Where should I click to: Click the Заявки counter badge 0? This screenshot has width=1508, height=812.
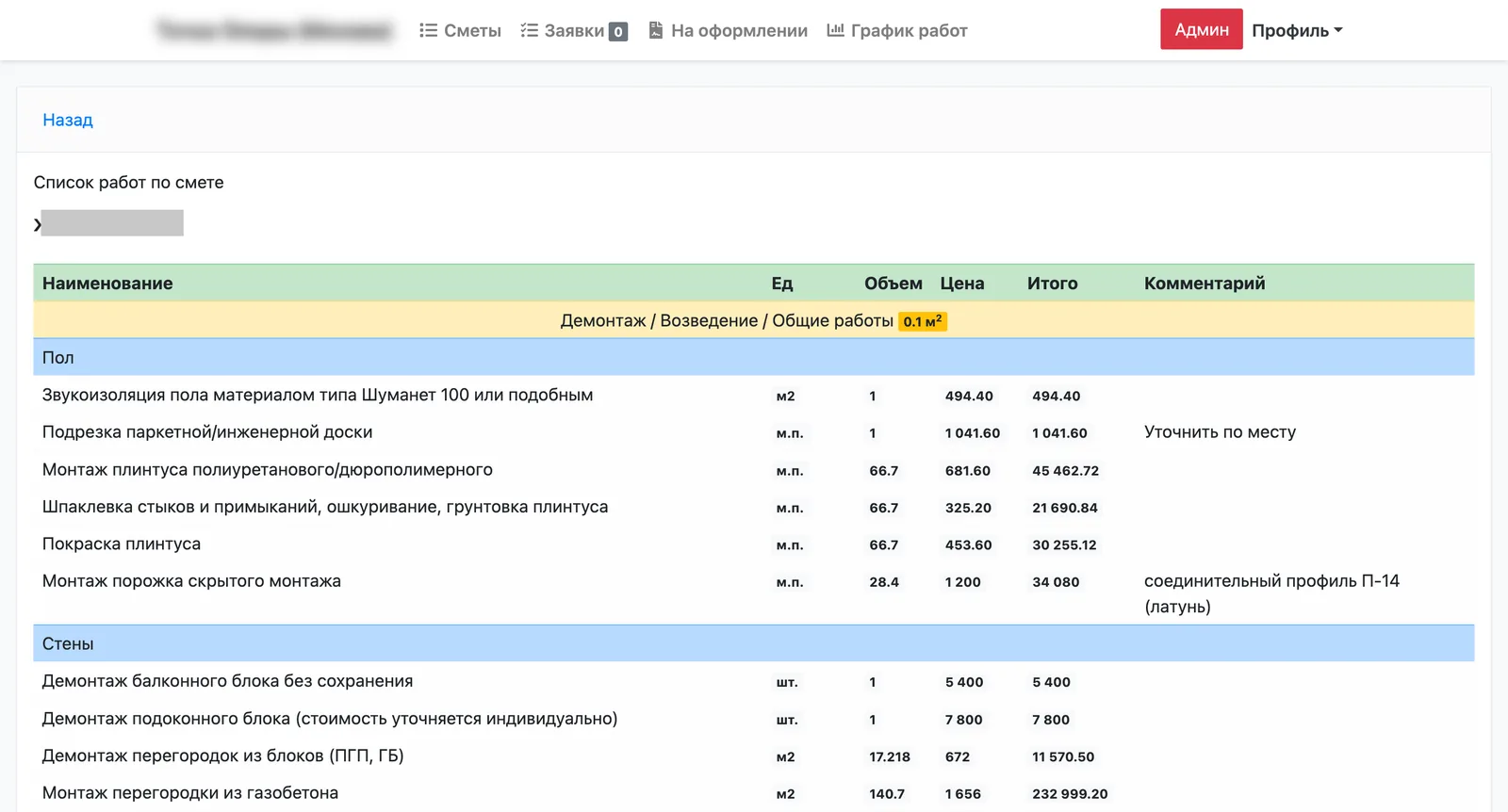[x=618, y=31]
